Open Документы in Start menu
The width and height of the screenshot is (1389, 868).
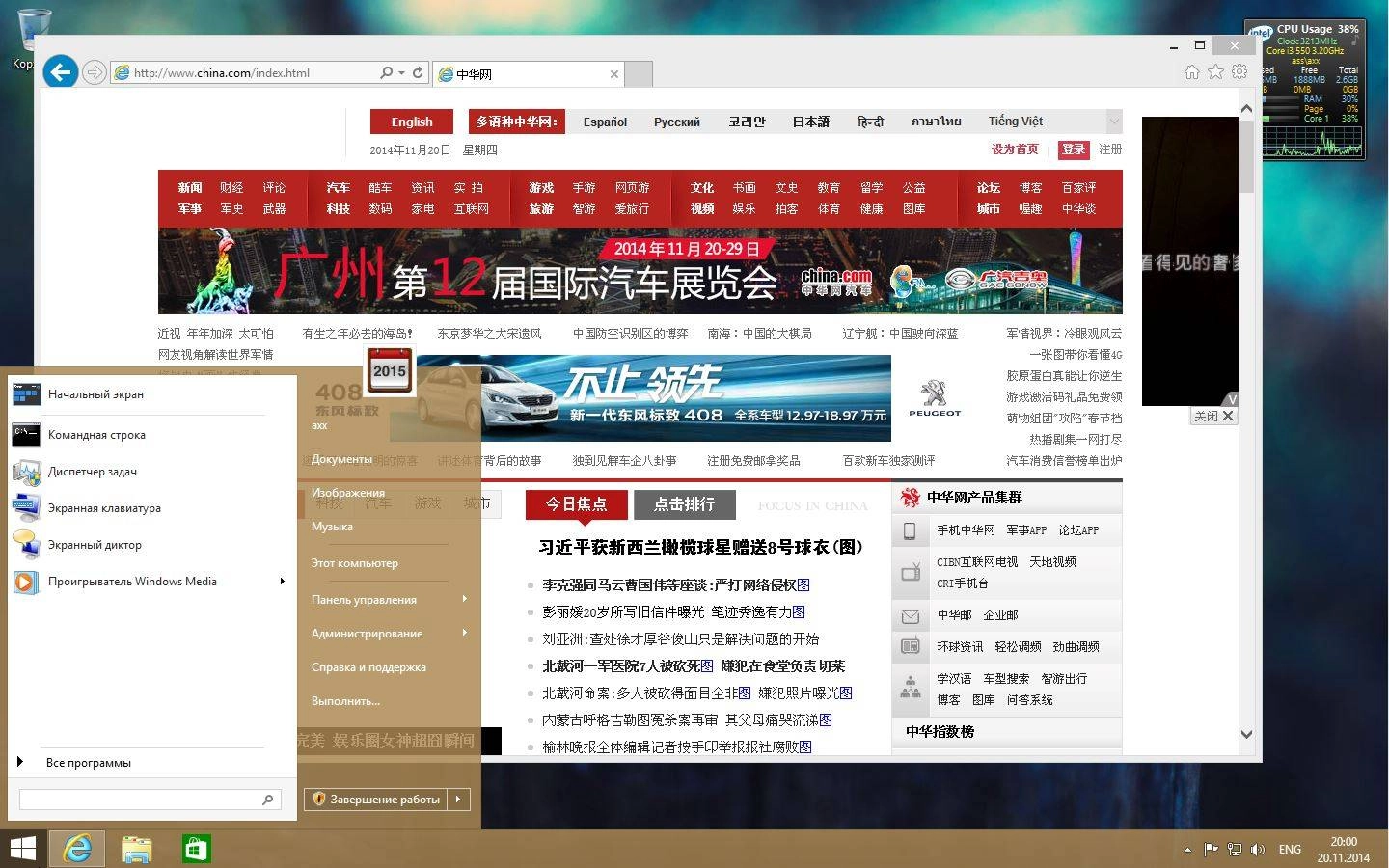pyautogui.click(x=341, y=459)
